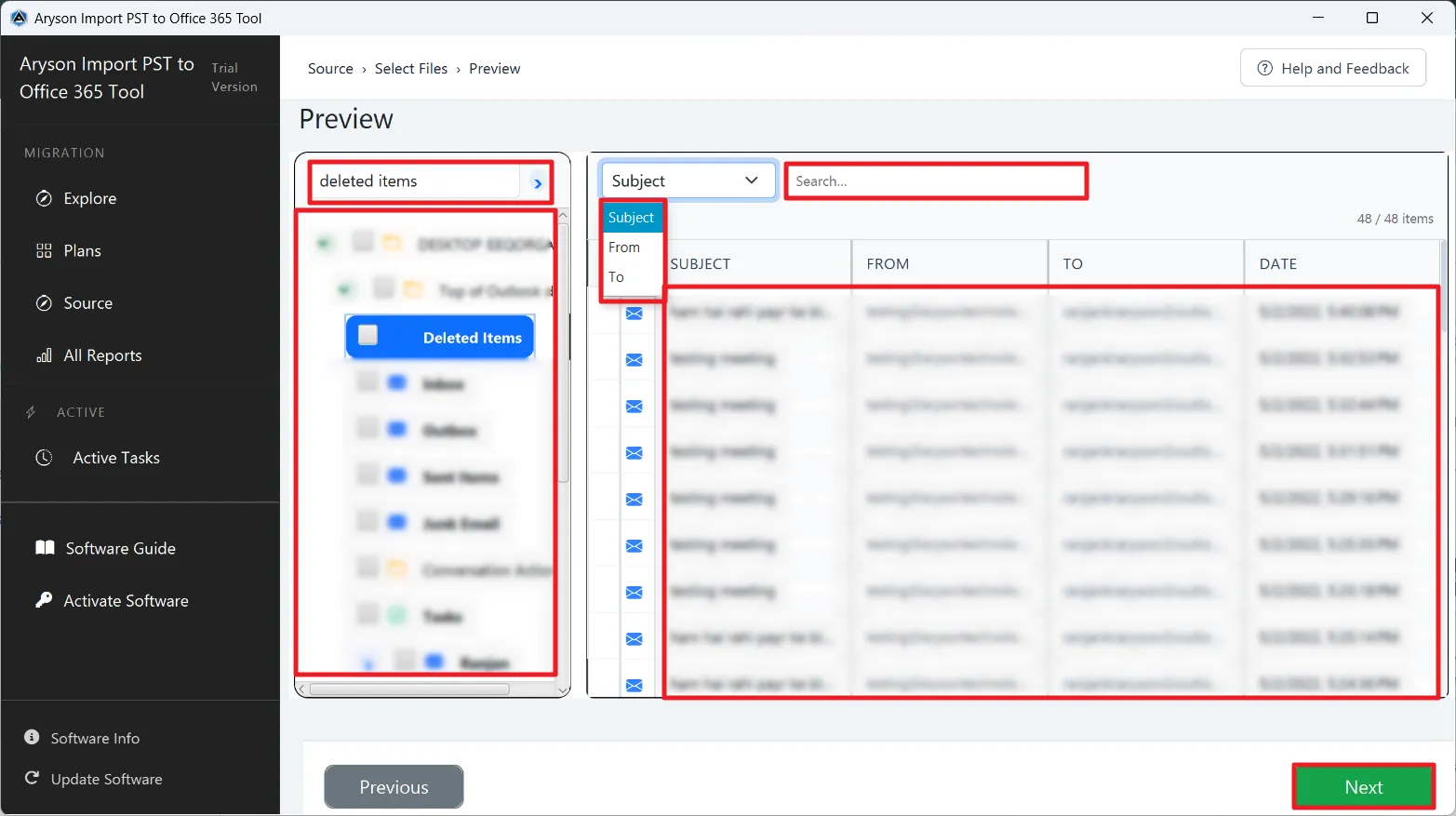
Task: Click the second email envelope icon
Action: [634, 360]
